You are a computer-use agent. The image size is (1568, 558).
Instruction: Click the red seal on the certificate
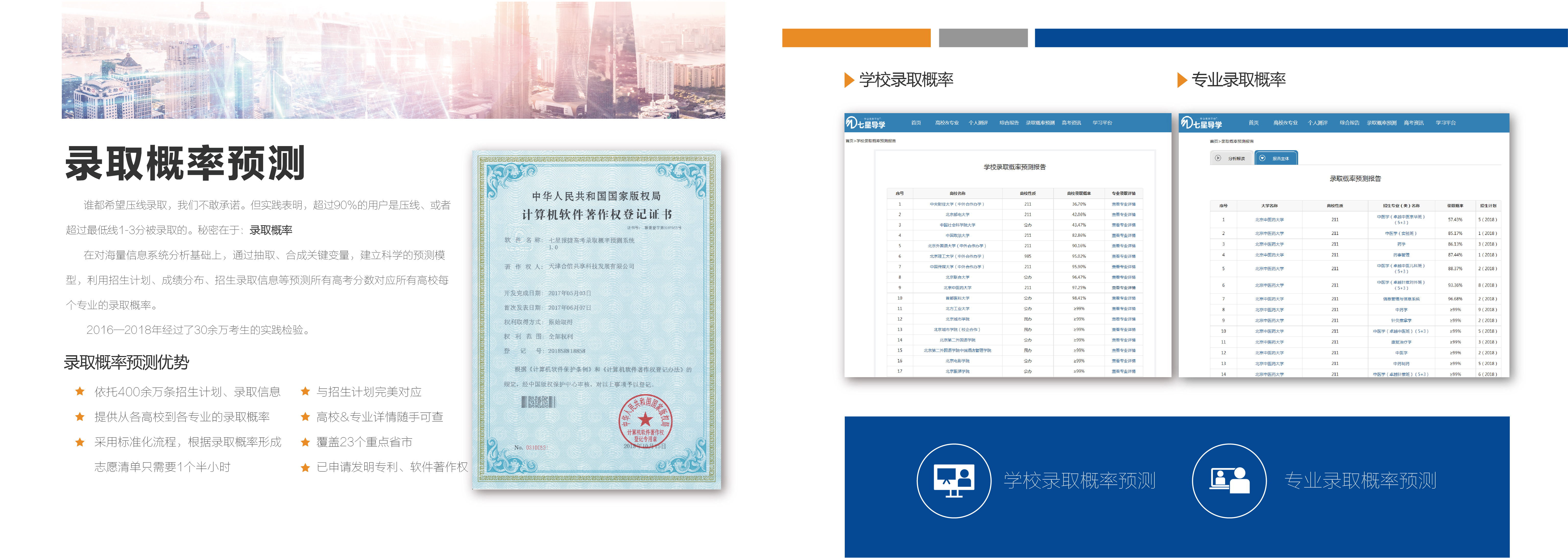(645, 420)
